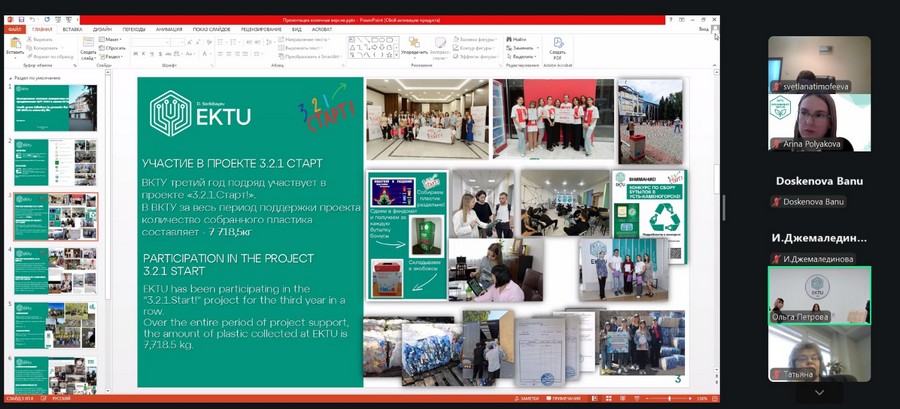
Task: Click the Create PDF Adobe Acrobat icon
Action: pyautogui.click(x=557, y=46)
